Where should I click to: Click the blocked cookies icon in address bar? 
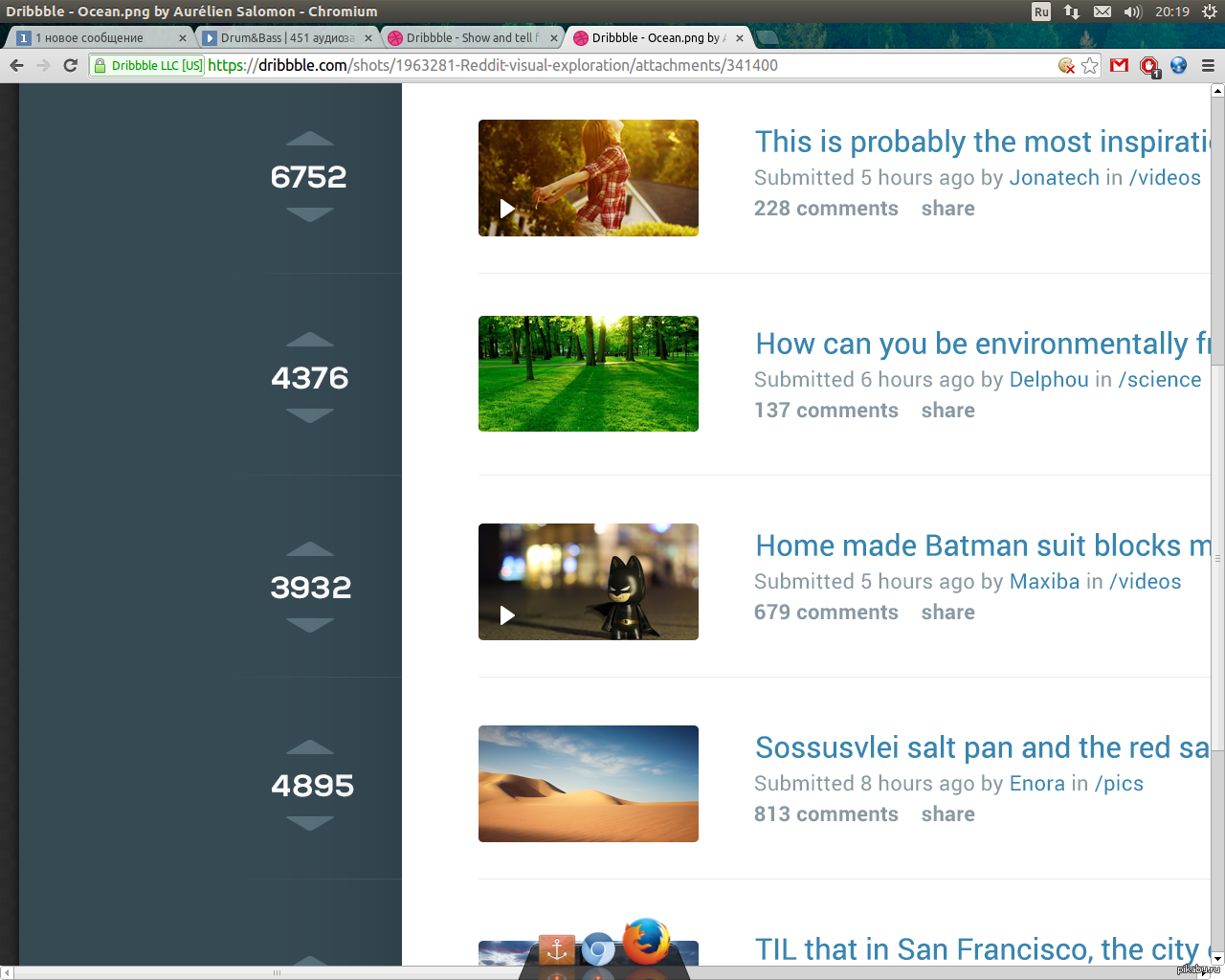[x=1066, y=65]
